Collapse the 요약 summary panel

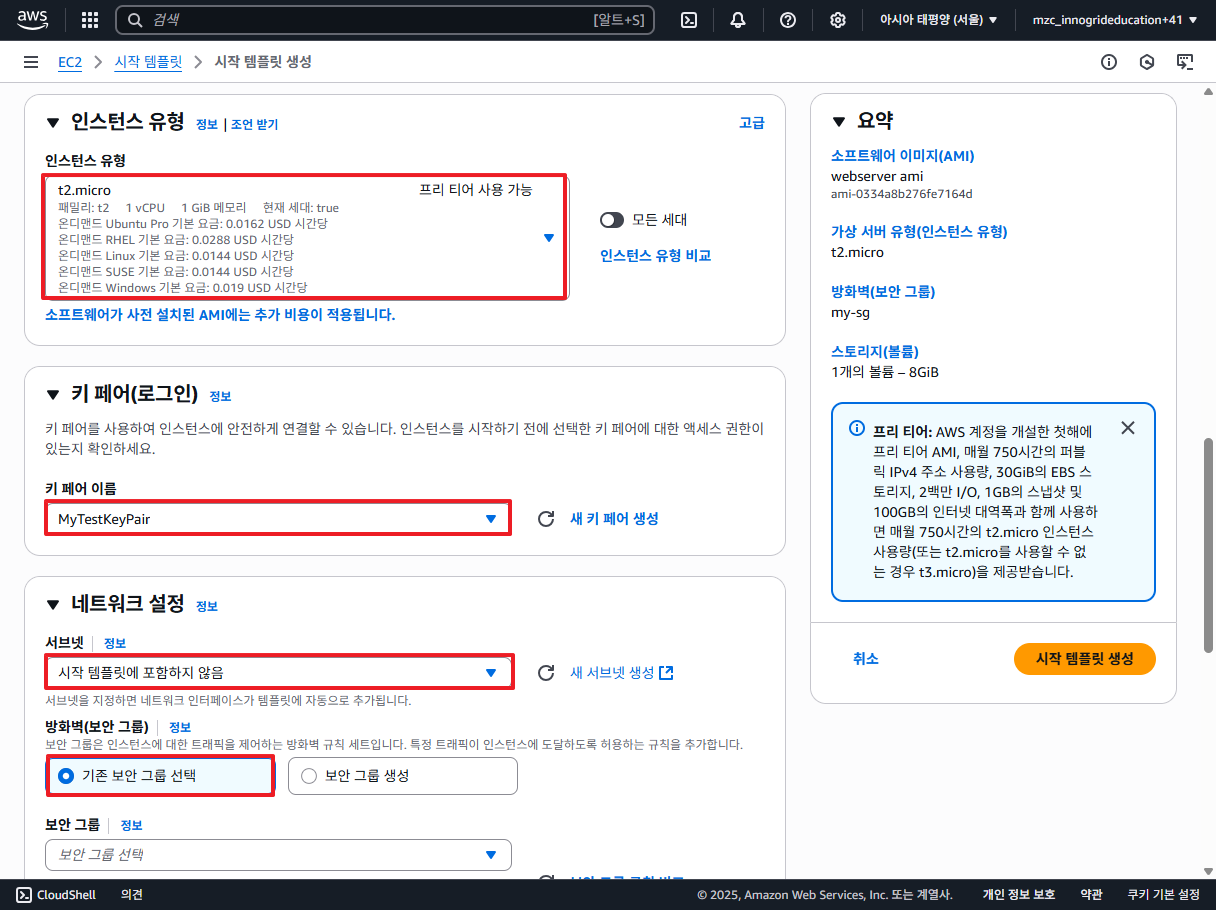point(839,122)
